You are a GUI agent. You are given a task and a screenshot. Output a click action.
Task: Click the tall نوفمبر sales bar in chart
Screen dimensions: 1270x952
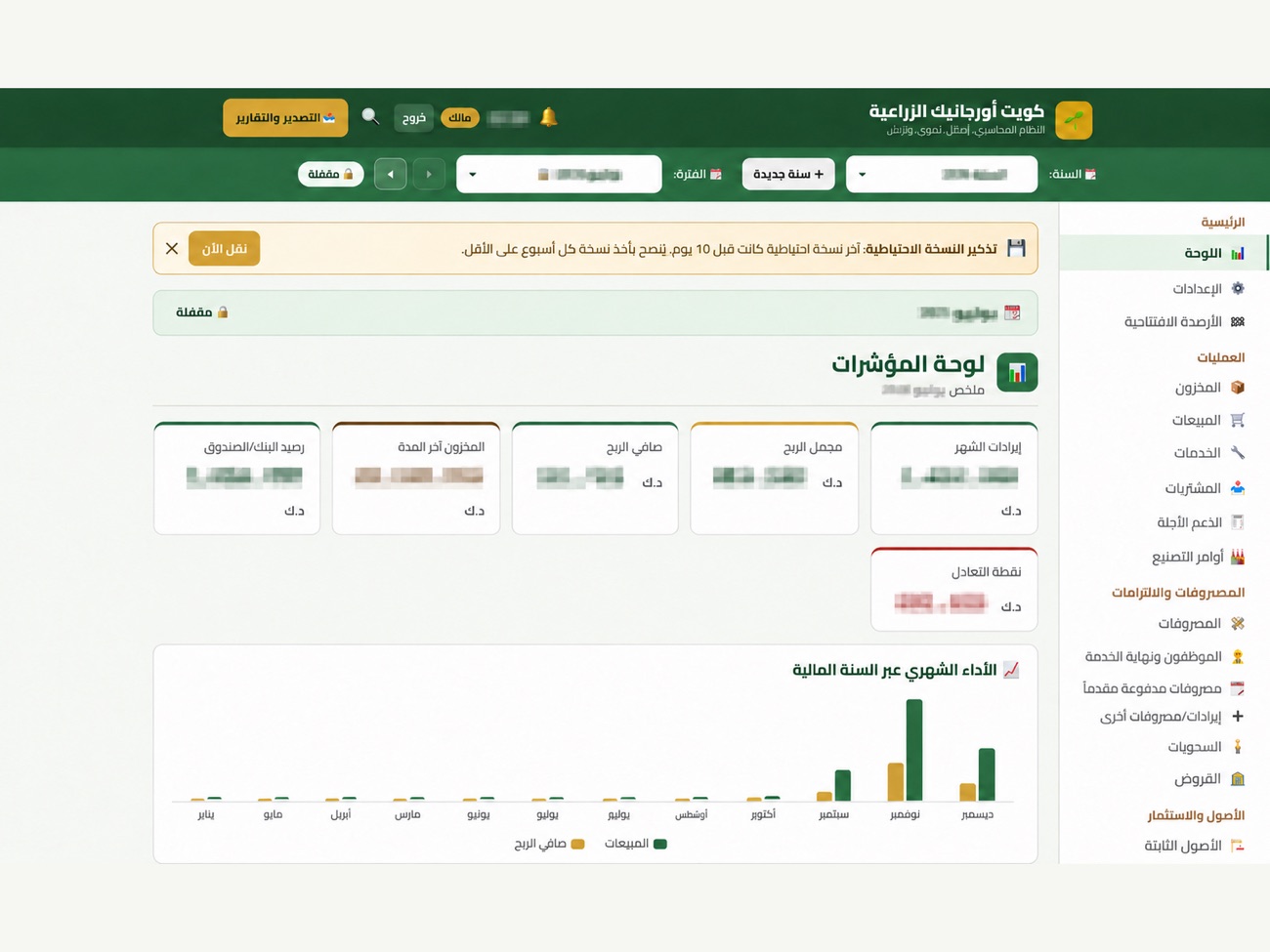click(x=914, y=750)
